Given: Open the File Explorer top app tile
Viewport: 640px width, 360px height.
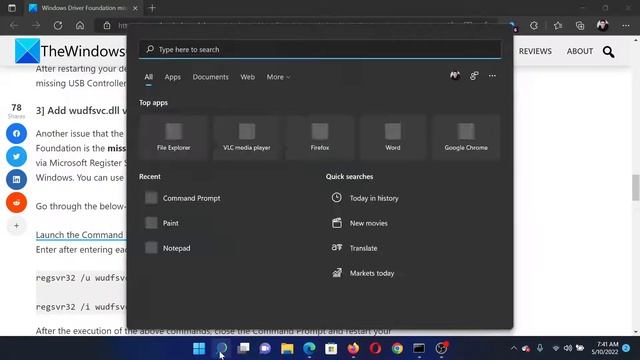Looking at the screenshot, I should 173,137.
